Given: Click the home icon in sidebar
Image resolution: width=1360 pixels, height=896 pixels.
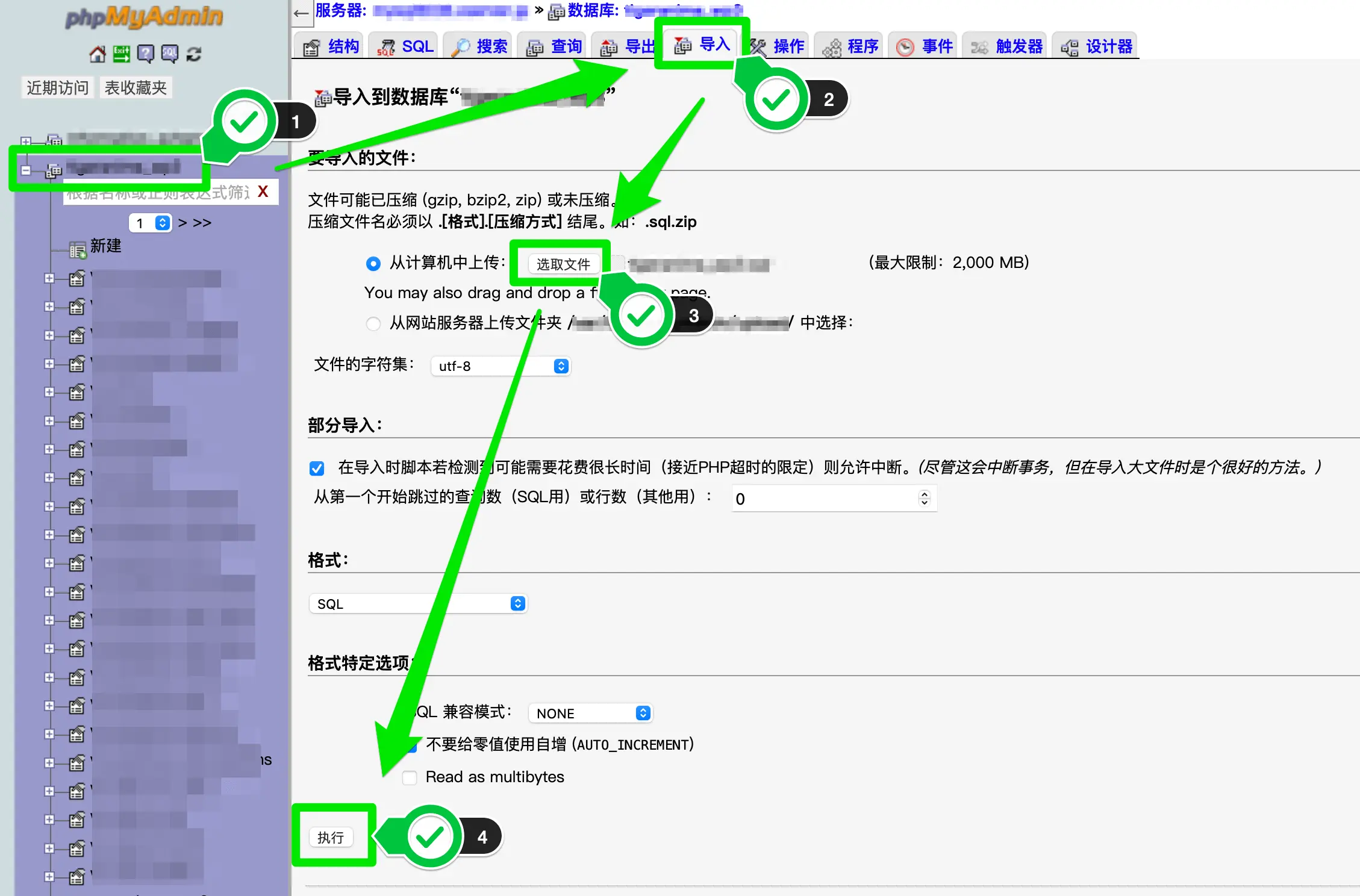Looking at the screenshot, I should (97, 54).
